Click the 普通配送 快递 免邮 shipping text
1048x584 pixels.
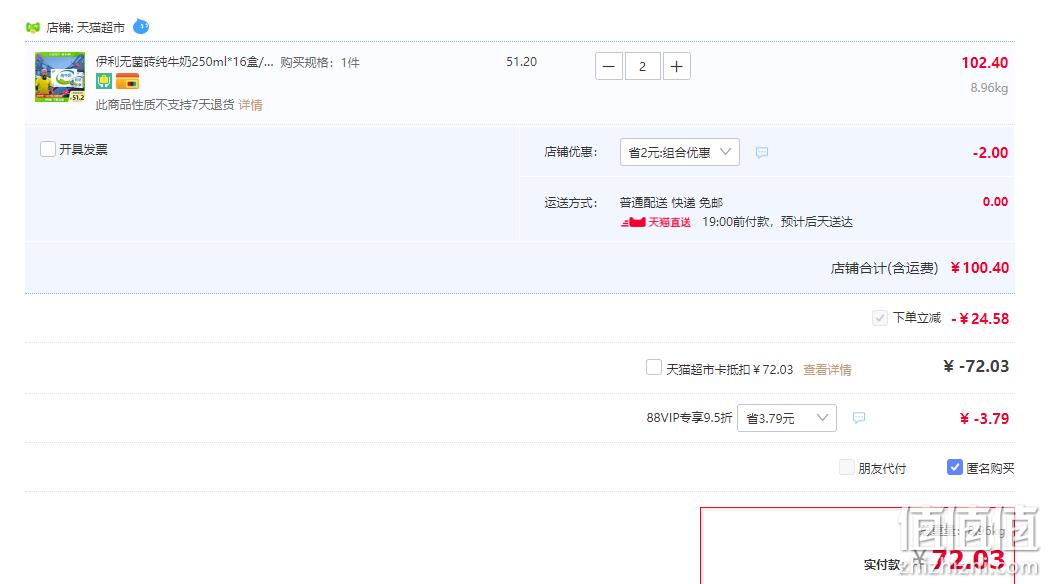click(x=671, y=202)
